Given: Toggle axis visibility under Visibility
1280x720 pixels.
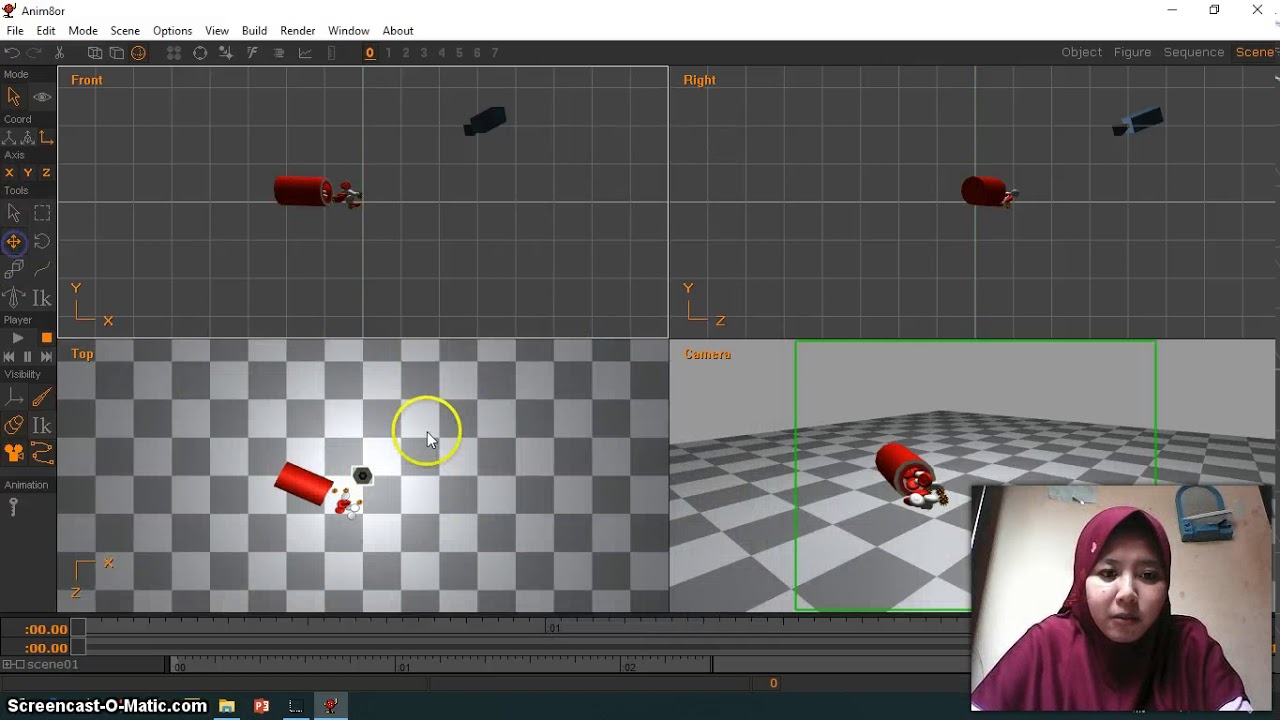Looking at the screenshot, I should (14, 398).
